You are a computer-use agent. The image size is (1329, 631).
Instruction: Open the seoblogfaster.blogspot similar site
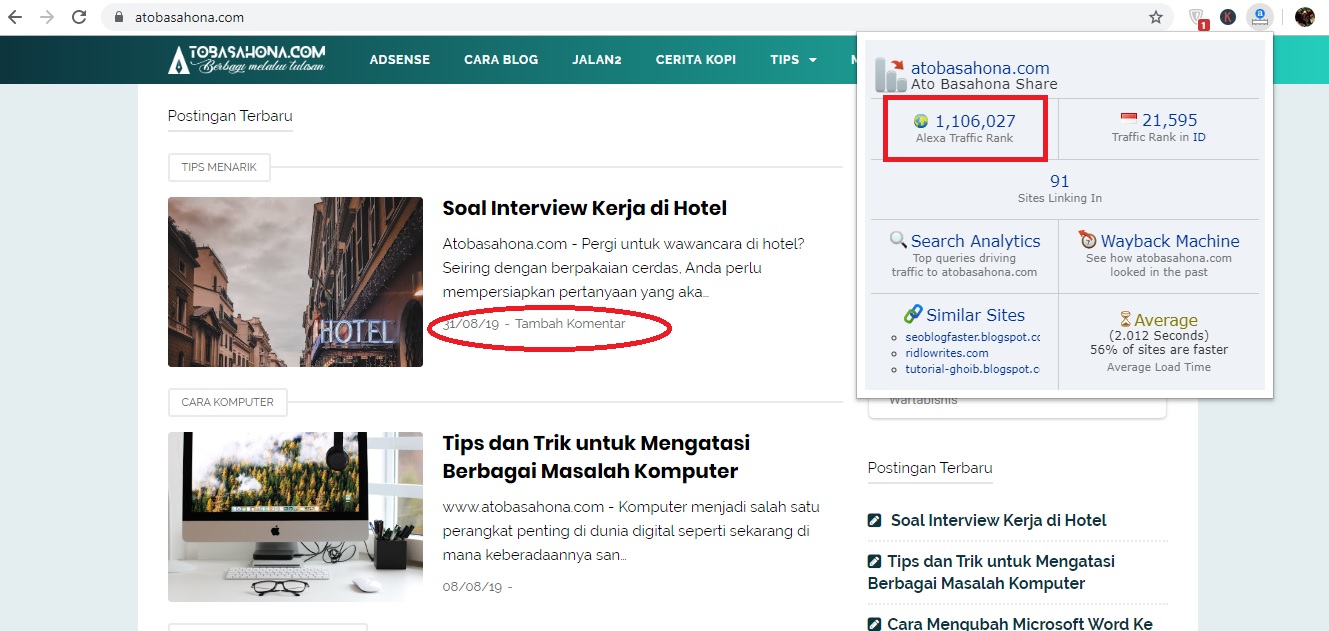pyautogui.click(x=973, y=337)
